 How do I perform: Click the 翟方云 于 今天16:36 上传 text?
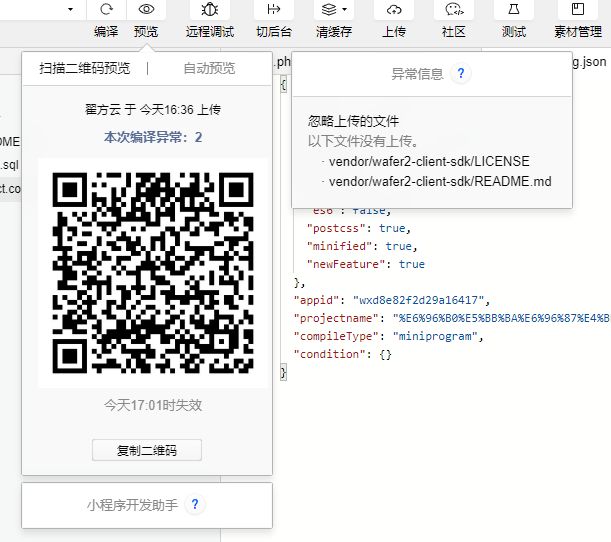[x=153, y=109]
